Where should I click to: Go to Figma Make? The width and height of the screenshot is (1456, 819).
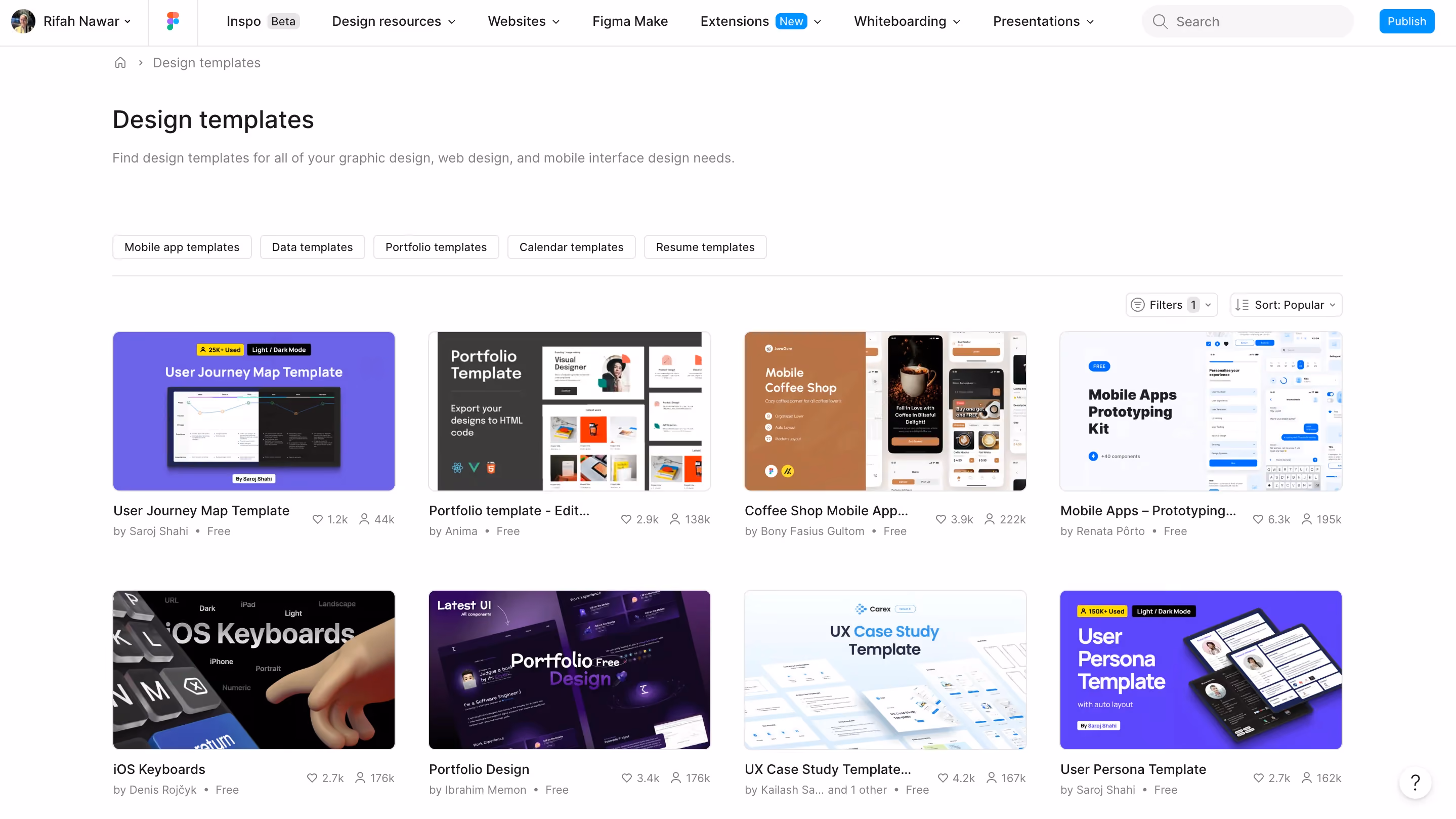(630, 21)
